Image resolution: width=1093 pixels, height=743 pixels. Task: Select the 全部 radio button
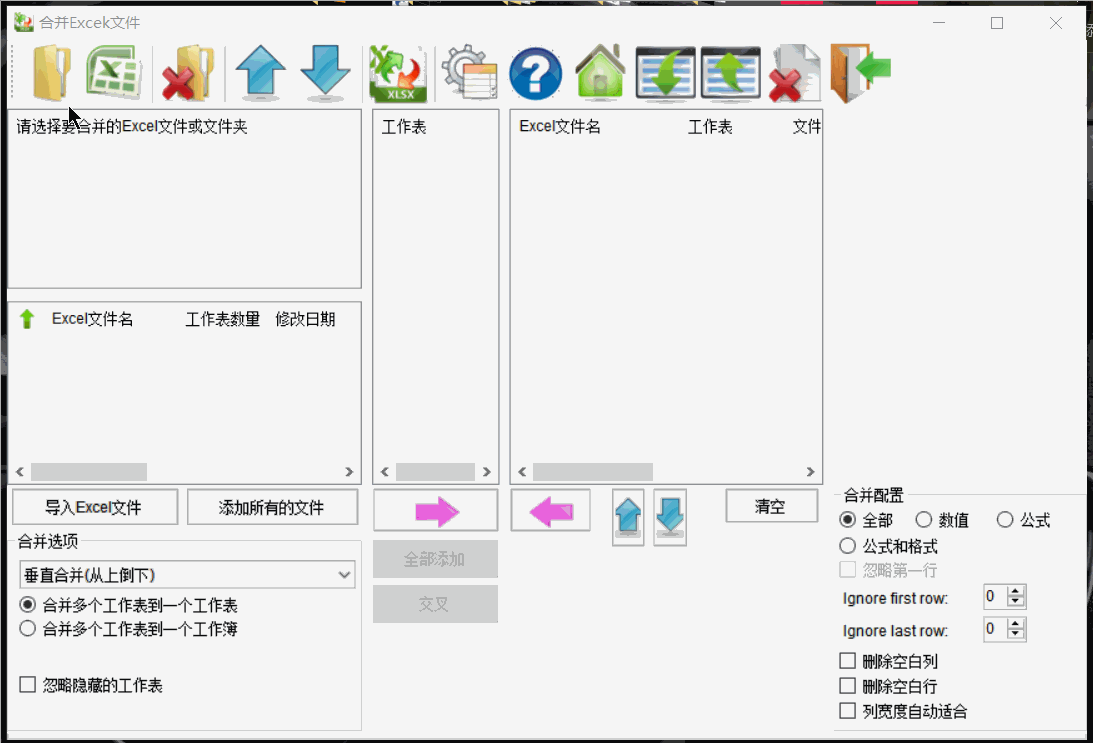tap(848, 520)
